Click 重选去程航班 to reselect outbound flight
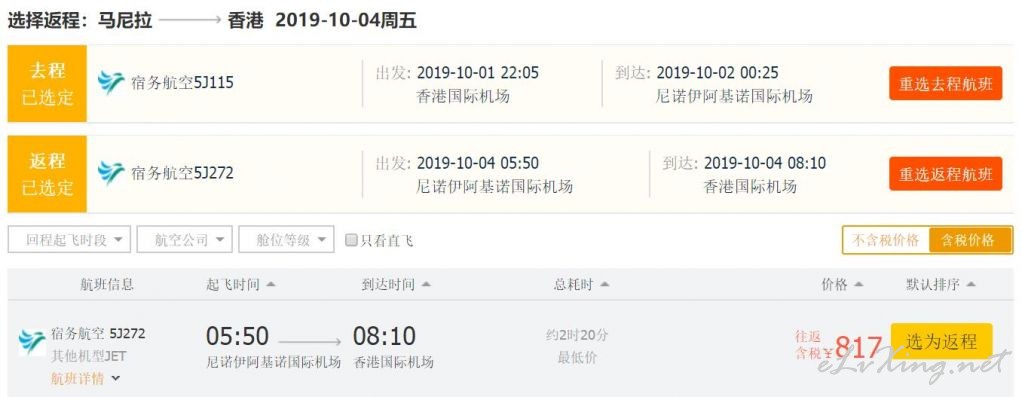The height and width of the screenshot is (397, 1022). coord(945,83)
